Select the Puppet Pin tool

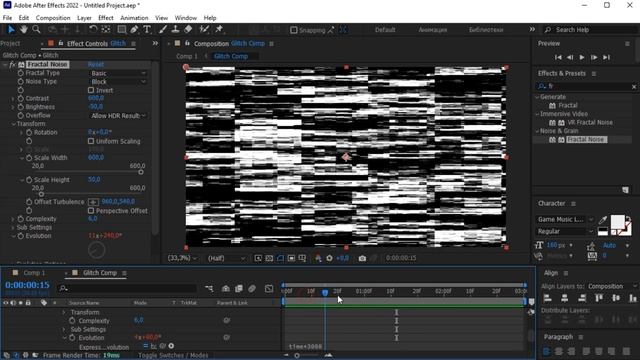click(219, 29)
